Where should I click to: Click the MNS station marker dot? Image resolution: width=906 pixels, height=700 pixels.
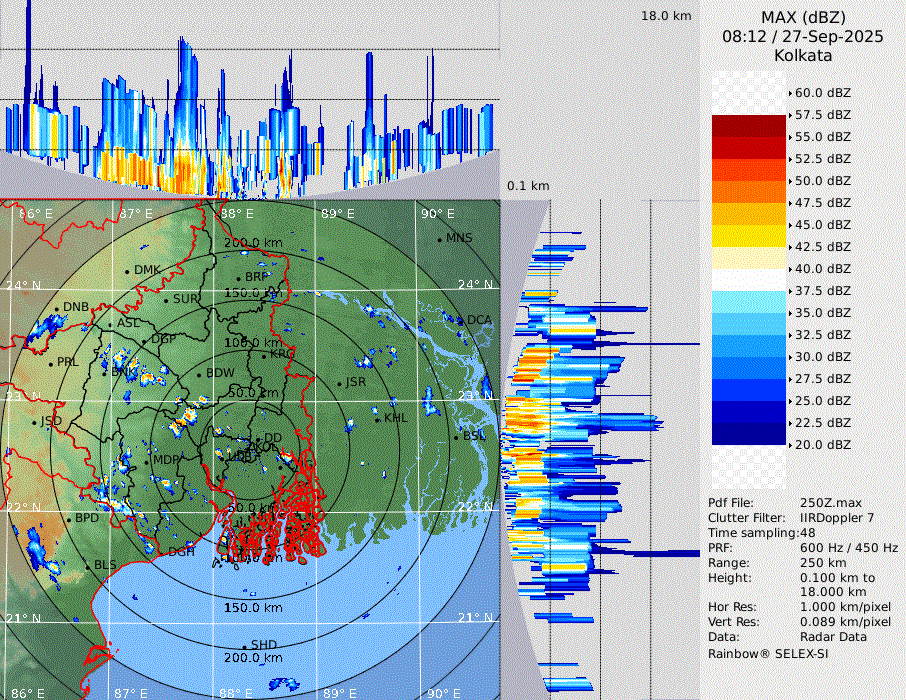click(439, 239)
